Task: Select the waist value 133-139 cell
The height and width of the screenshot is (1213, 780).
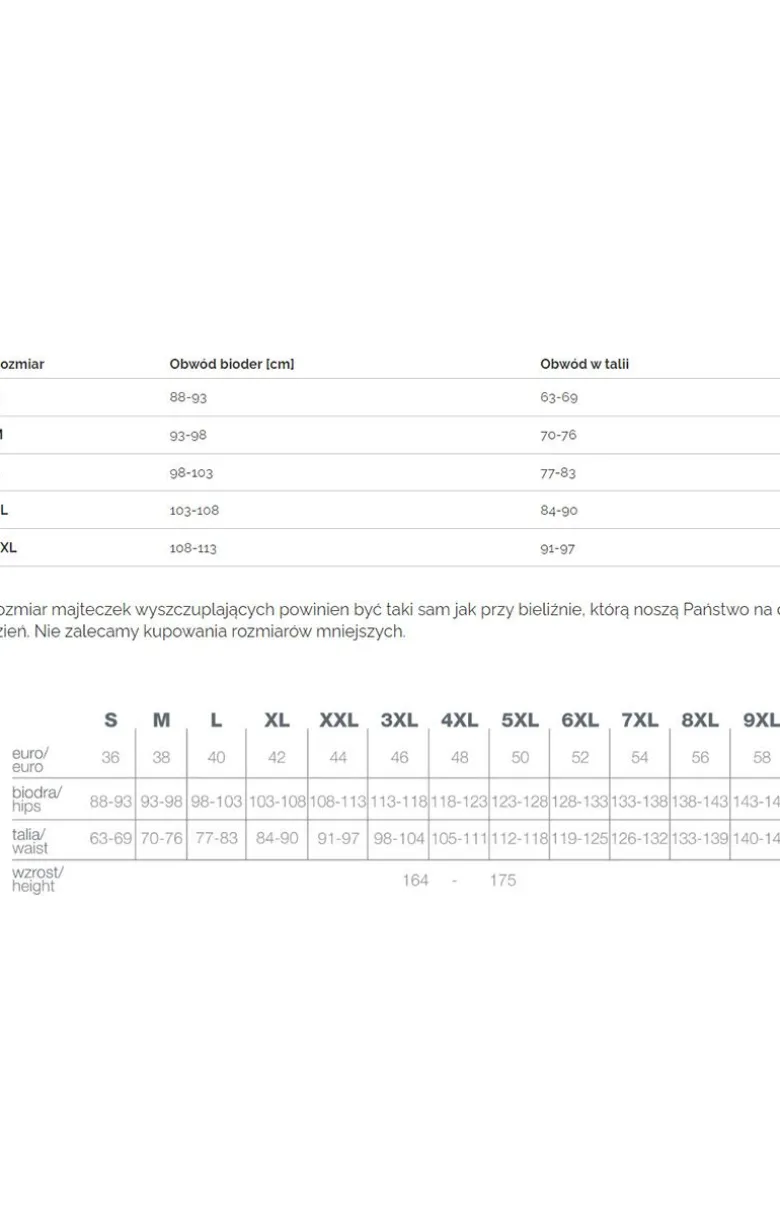Action: (700, 838)
